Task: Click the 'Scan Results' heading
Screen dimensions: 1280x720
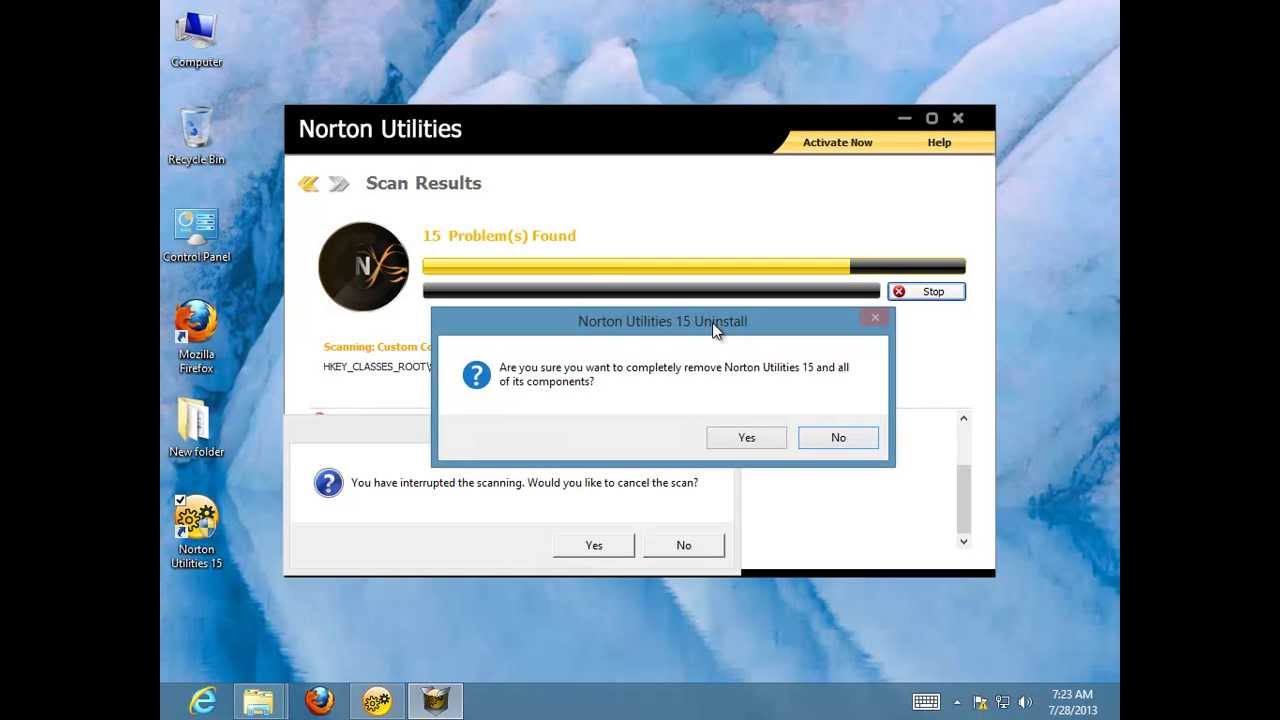Action: (424, 183)
